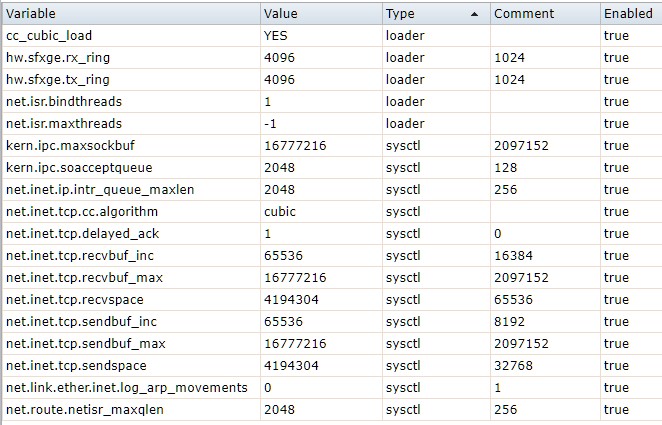Select the hw.sfxge.rx_ring variable
The image size is (662, 425).
pos(57,58)
